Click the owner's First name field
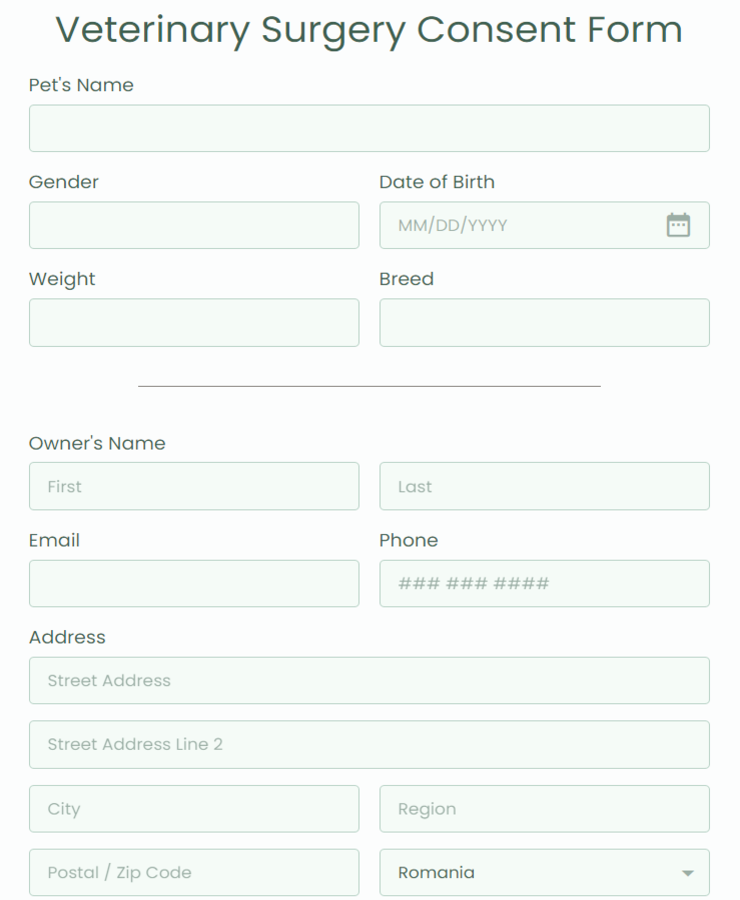 point(194,486)
